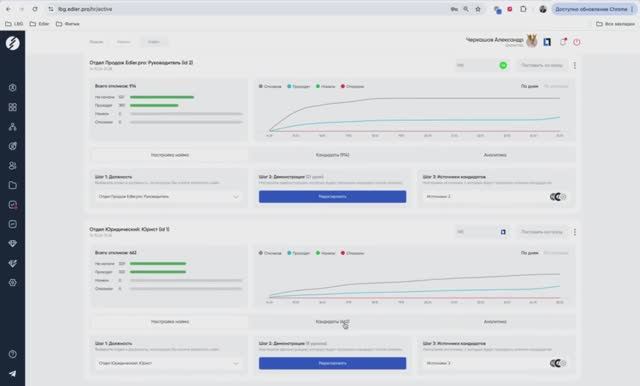
Task: Click the Отдел Юридический: Юрист vacancy title
Action: 129,229
